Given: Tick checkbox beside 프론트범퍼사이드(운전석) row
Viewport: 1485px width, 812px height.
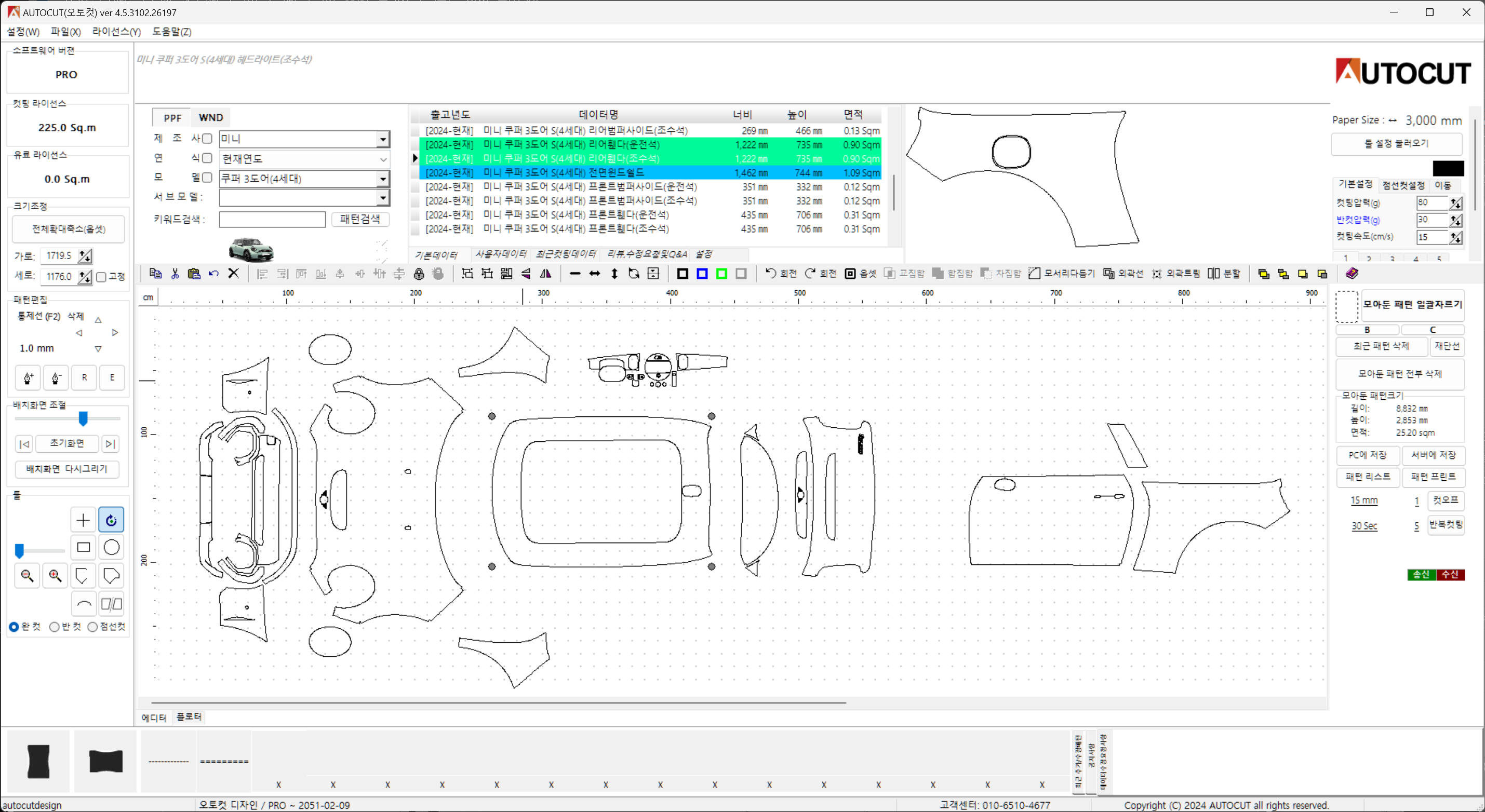Looking at the screenshot, I should click(415, 187).
